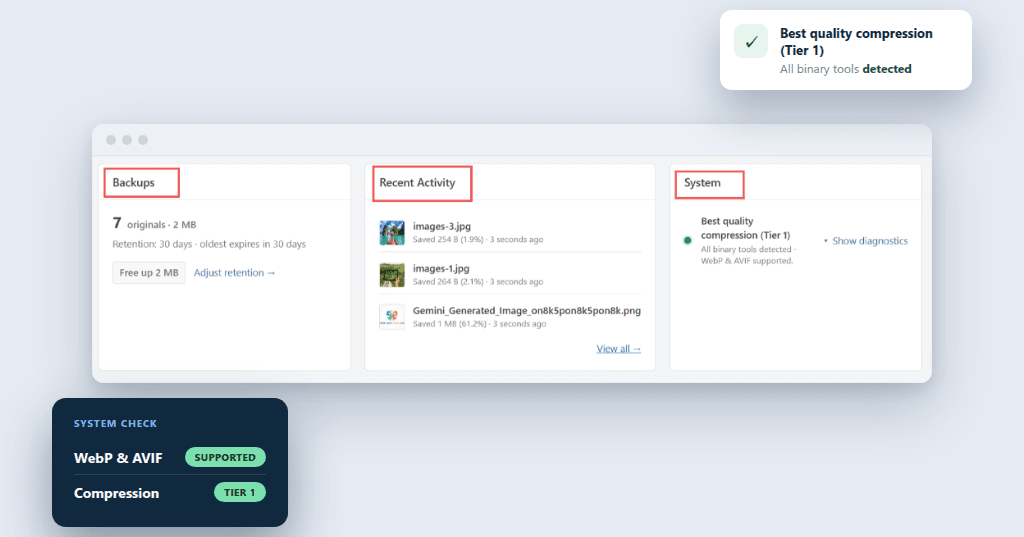
Task: Click the SUPPORTED badge beside WebP & AVIF
Action: (225, 457)
